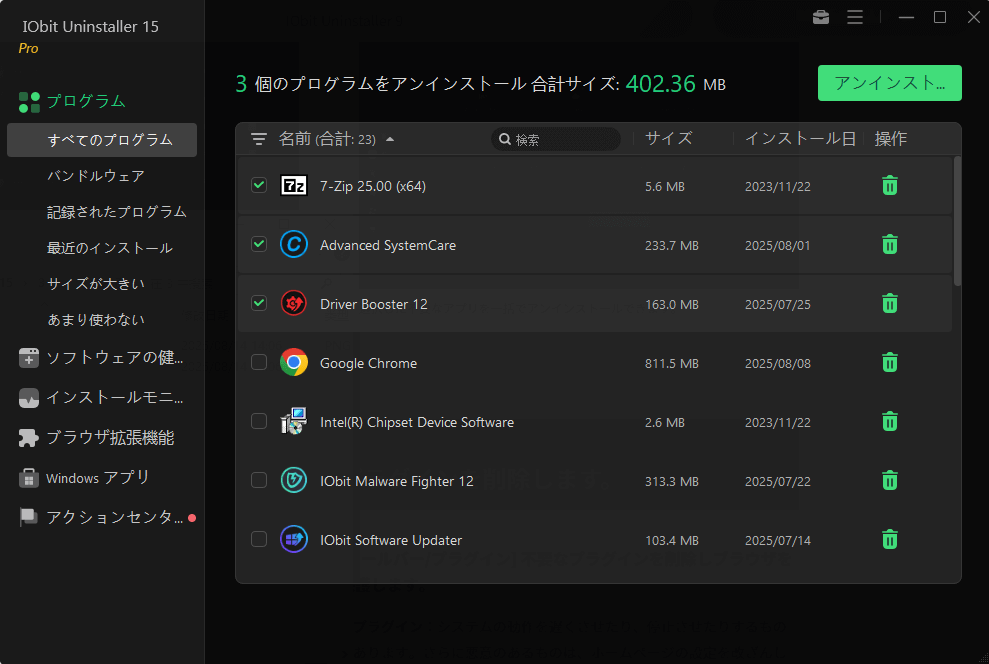The image size is (989, 664).
Task: Open the hamburger options menu in title bar
Action: click(855, 17)
